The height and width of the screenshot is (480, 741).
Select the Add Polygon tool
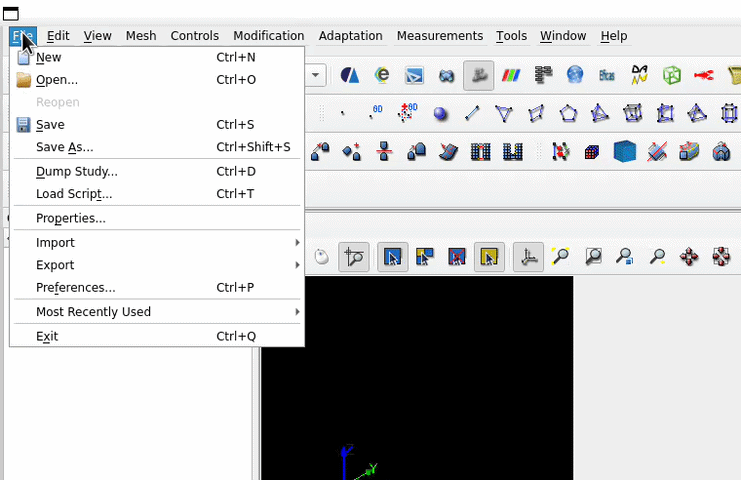pos(568,113)
